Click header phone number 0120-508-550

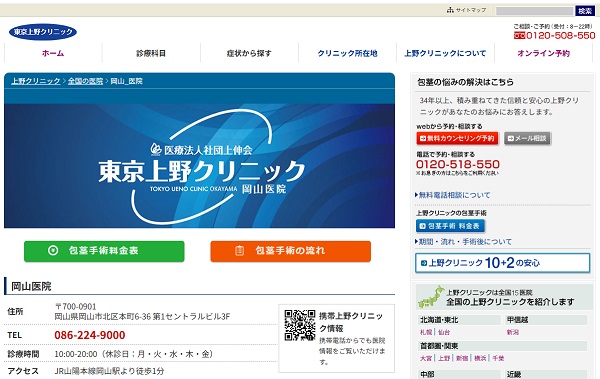561,36
